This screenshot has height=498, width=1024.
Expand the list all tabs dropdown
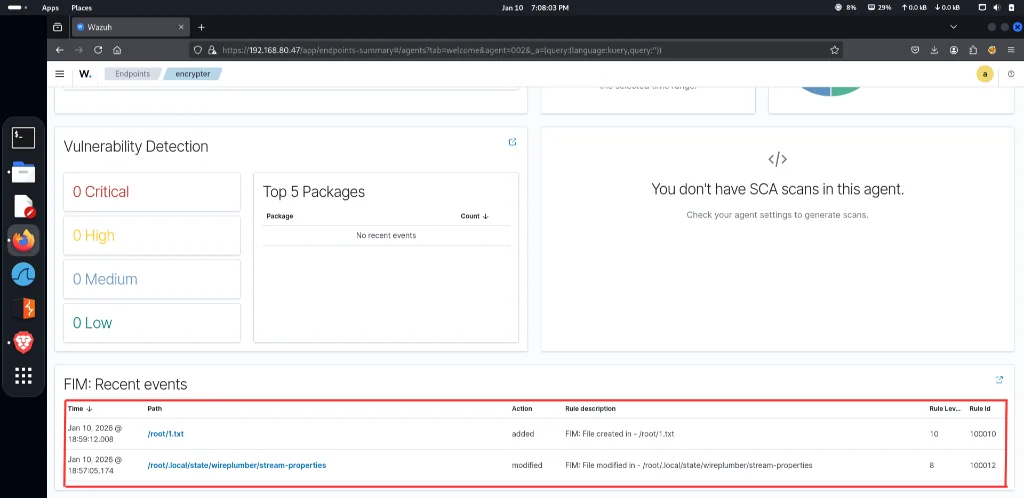click(x=953, y=27)
